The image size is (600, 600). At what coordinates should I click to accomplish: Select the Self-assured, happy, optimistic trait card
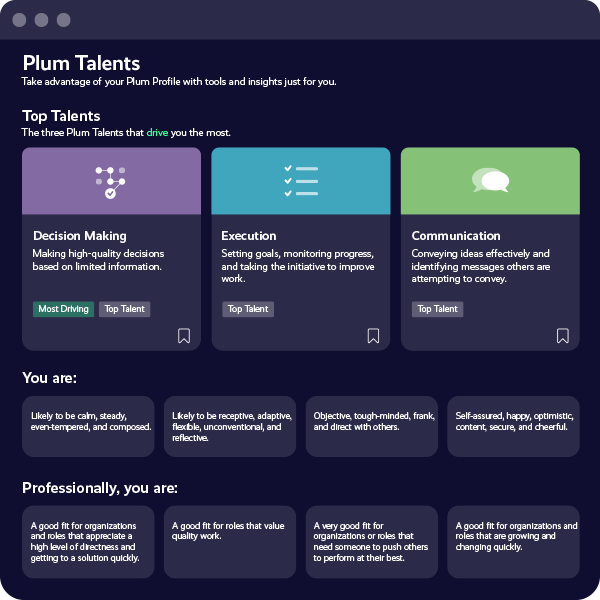514,426
